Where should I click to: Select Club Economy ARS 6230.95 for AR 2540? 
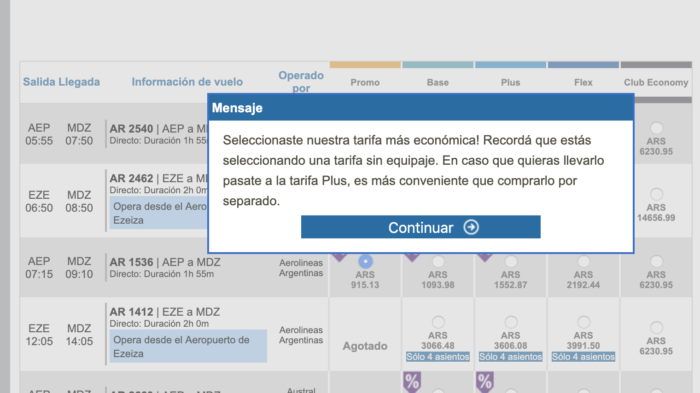pyautogui.click(x=656, y=128)
